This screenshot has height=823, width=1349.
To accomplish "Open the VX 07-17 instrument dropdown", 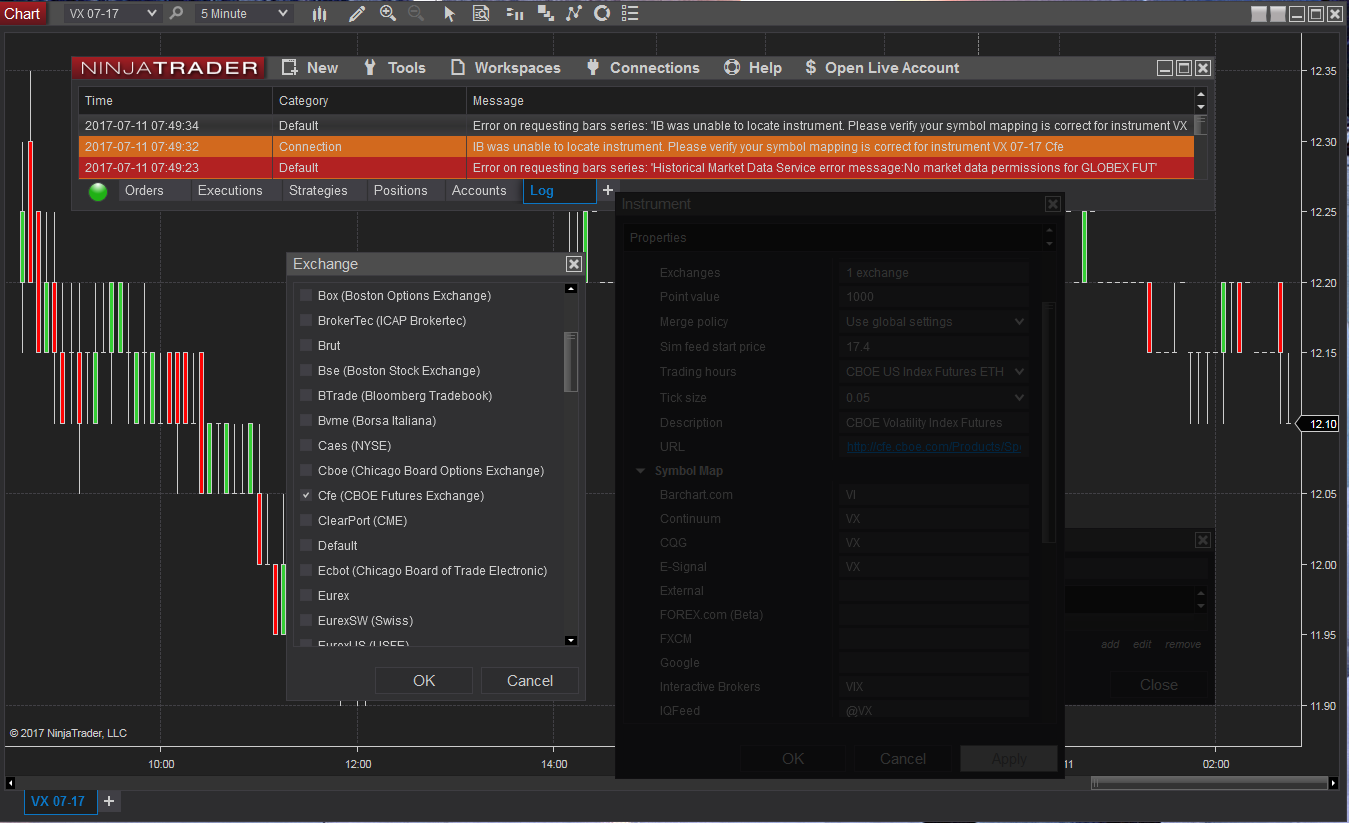I will [x=112, y=14].
